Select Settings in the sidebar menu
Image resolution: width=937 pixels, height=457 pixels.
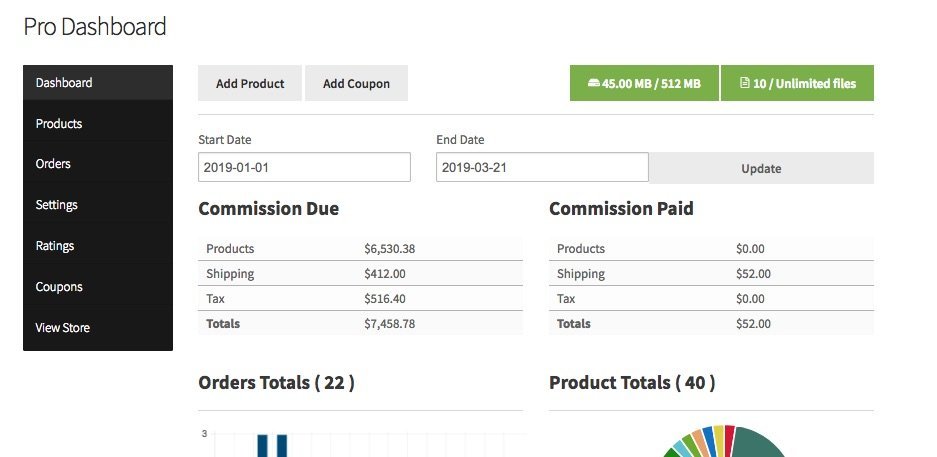click(x=98, y=205)
